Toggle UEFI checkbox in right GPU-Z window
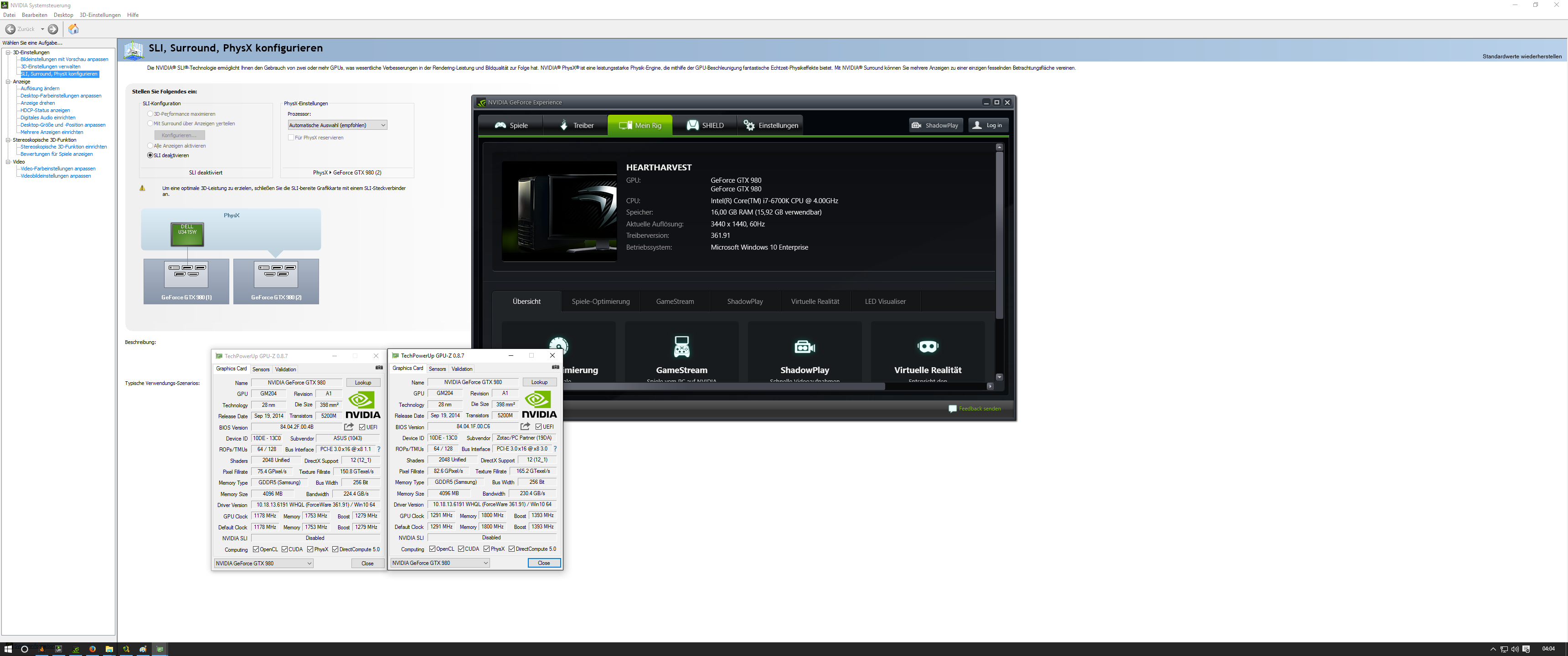This screenshot has height=656, width=1568. pos(538,426)
